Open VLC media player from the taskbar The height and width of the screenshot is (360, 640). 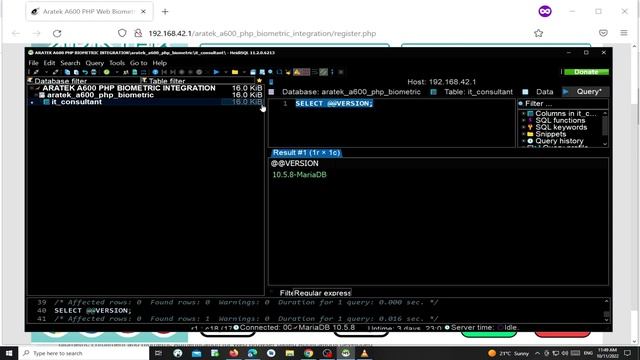(364, 353)
